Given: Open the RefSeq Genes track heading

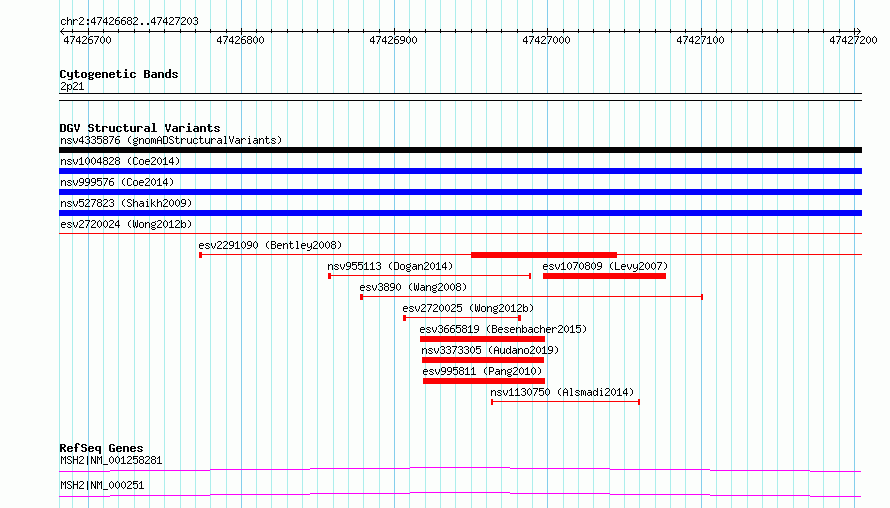Looking at the screenshot, I should tap(101, 448).
